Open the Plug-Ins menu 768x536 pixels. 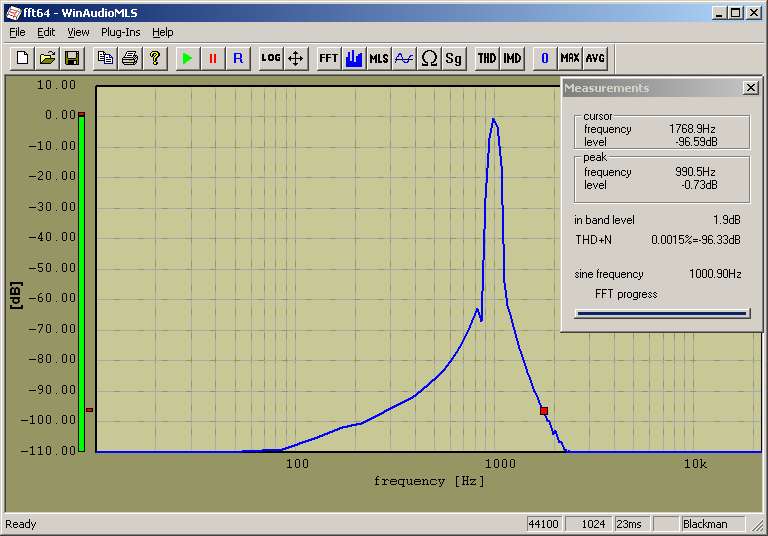120,32
